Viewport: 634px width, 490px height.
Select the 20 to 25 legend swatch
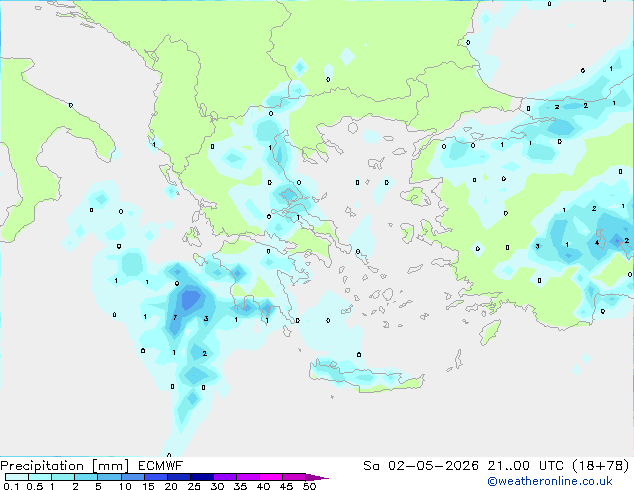click(178, 477)
